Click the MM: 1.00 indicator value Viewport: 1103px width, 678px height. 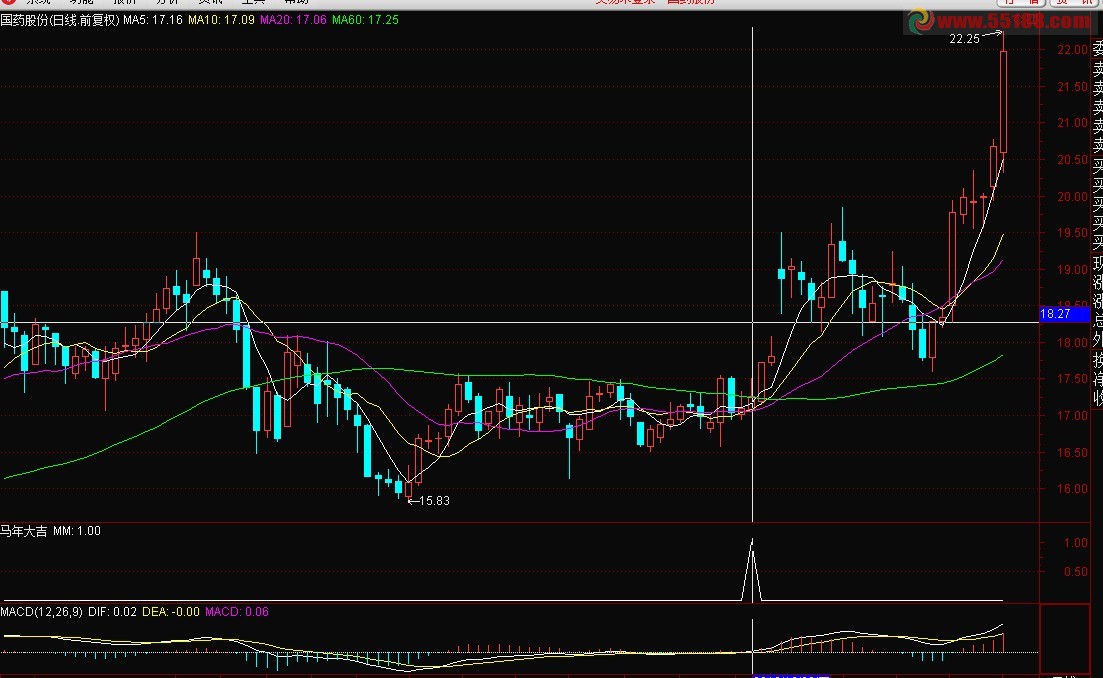pyautogui.click(x=77, y=531)
